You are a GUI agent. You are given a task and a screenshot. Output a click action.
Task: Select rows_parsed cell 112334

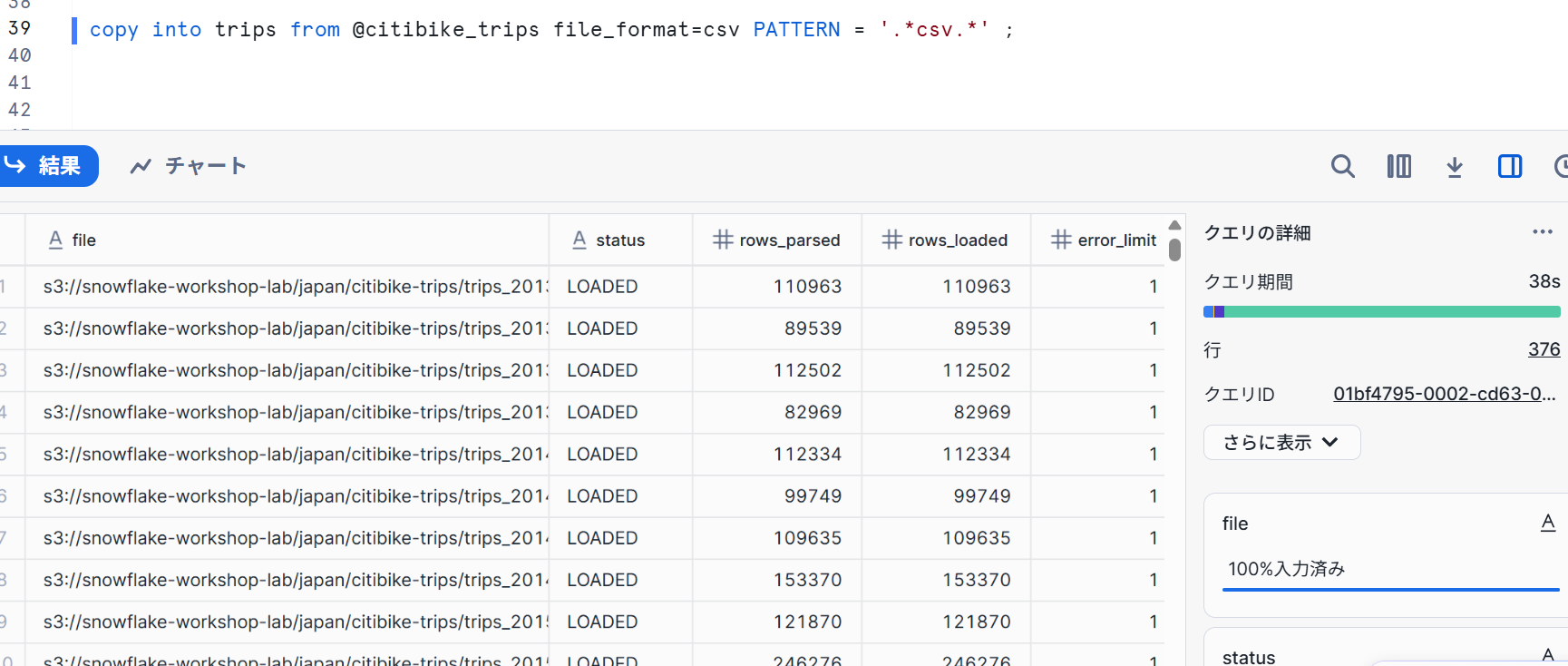[777, 454]
